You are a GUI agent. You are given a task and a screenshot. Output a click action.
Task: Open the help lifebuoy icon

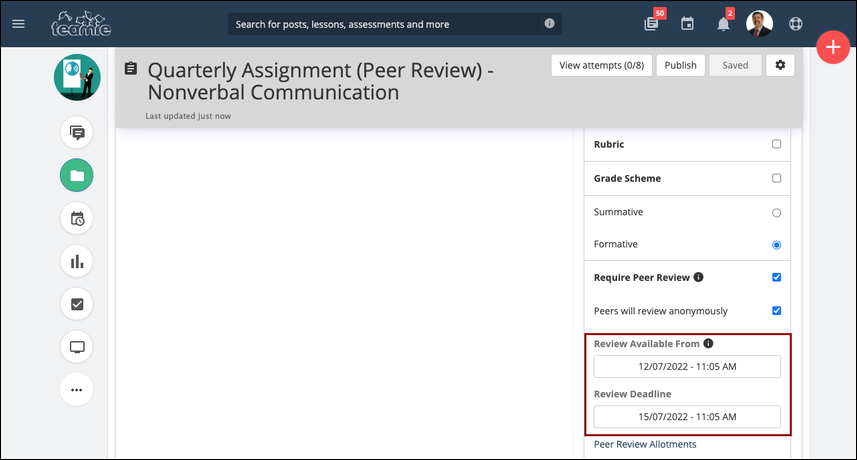coord(796,24)
